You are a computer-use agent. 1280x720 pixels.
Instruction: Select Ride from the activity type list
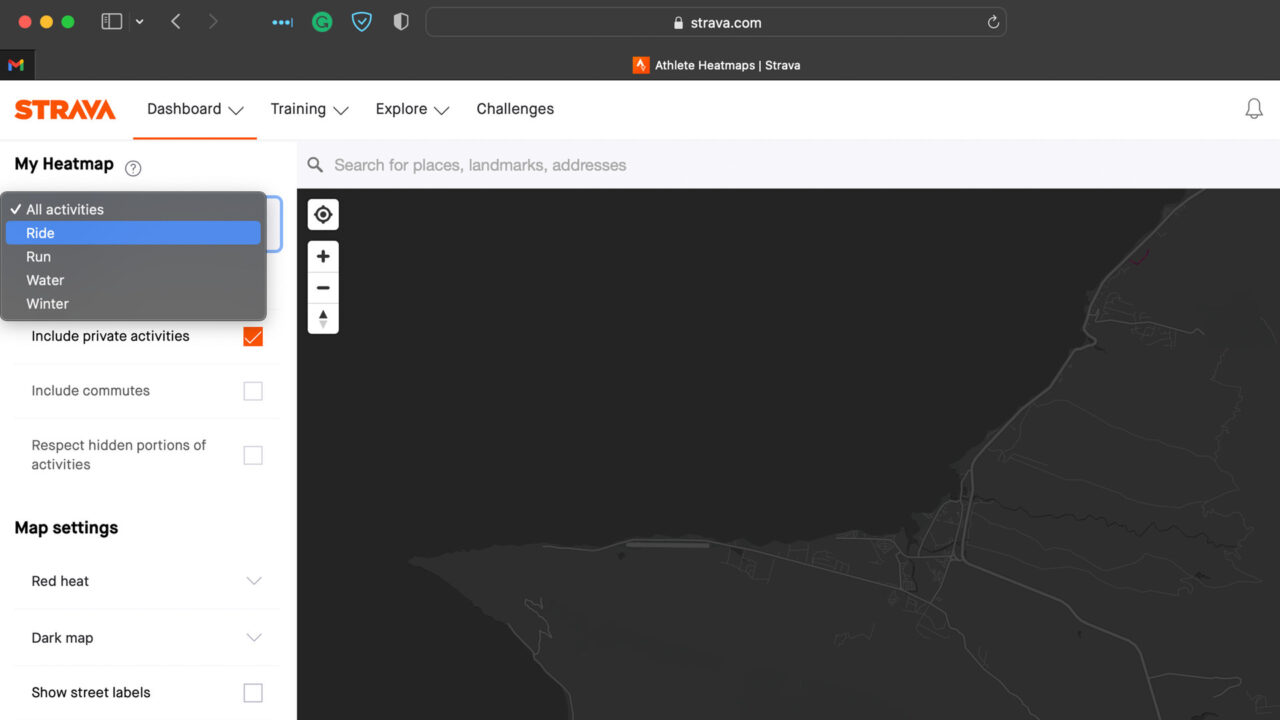(133, 232)
